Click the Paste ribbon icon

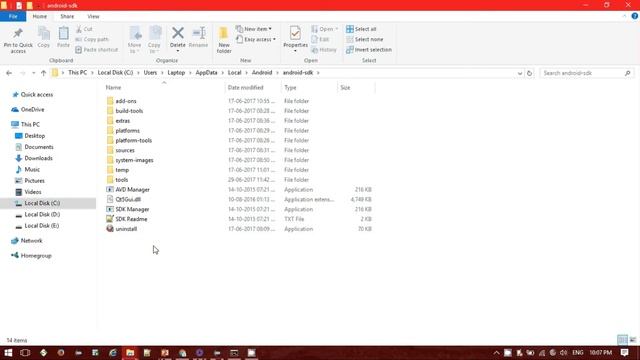63,33
